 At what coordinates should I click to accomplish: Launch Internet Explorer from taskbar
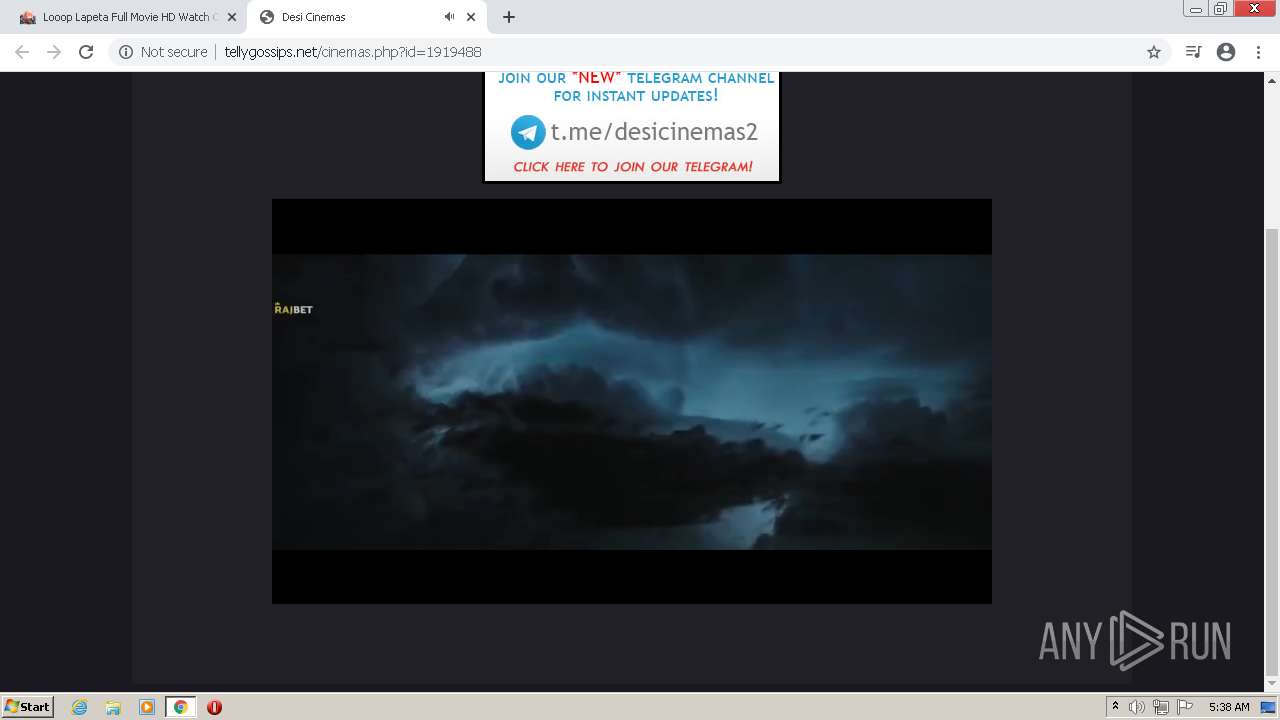(80, 707)
